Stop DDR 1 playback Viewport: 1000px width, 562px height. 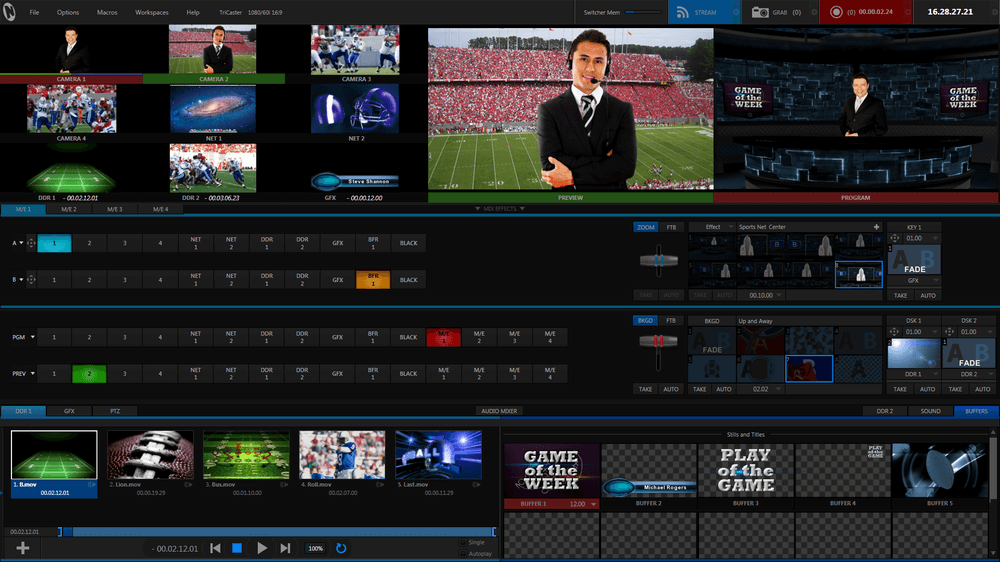[x=238, y=548]
